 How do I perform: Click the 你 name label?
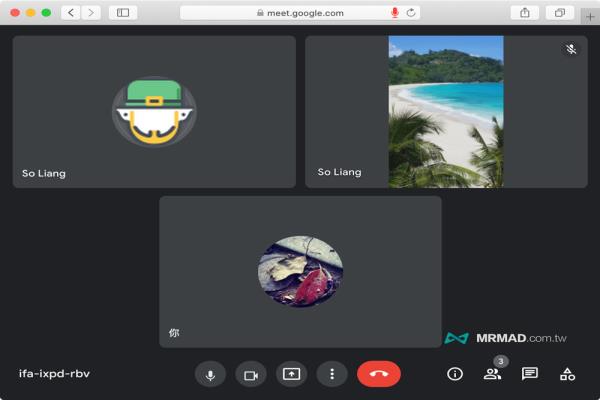(x=174, y=333)
